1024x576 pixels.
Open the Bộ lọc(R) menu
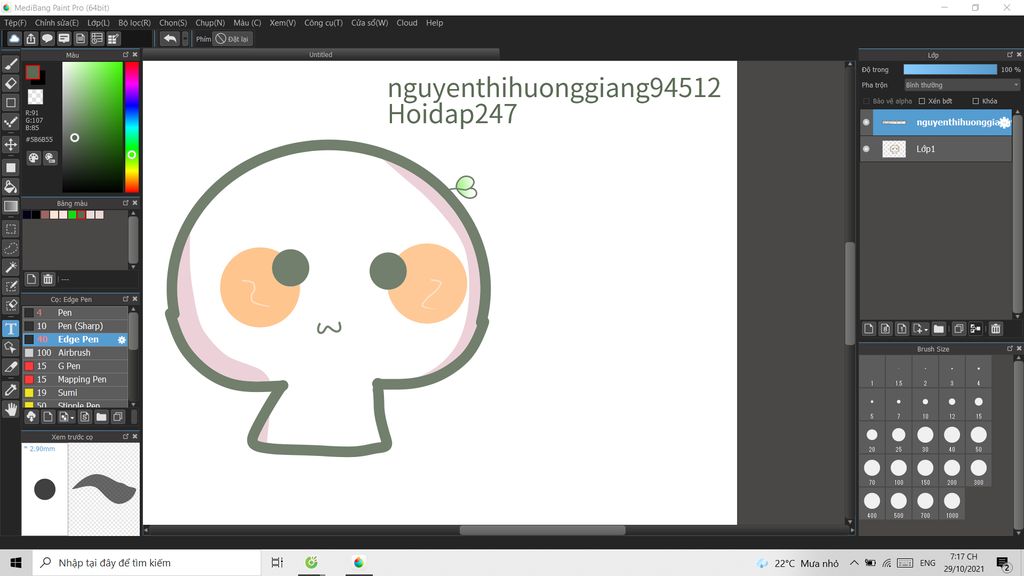[135, 23]
